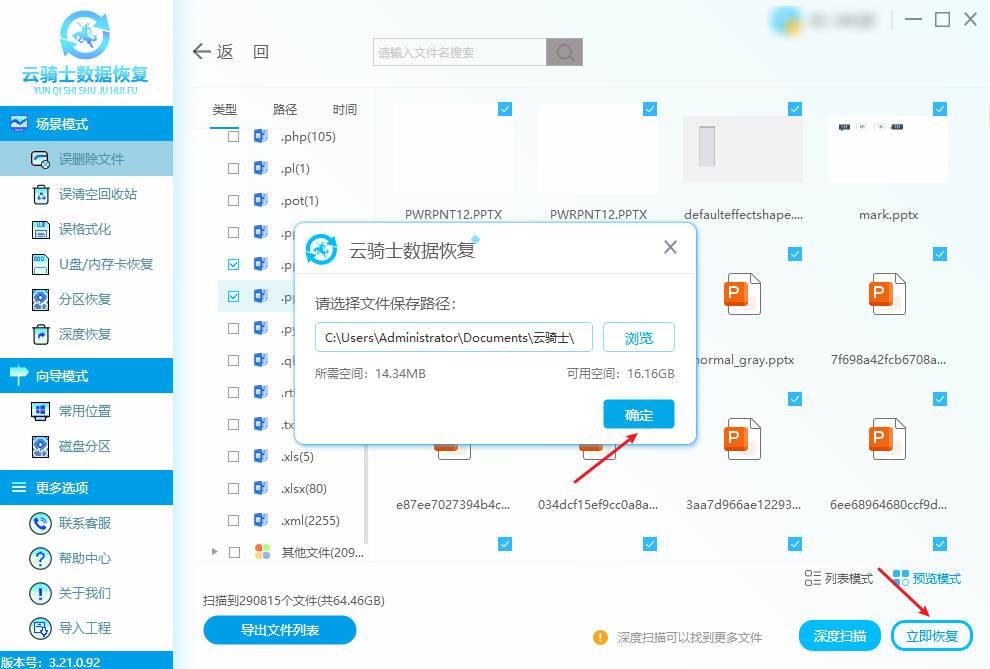The image size is (990, 669).
Task: Click the 导入工程 import icon
Action: point(40,628)
